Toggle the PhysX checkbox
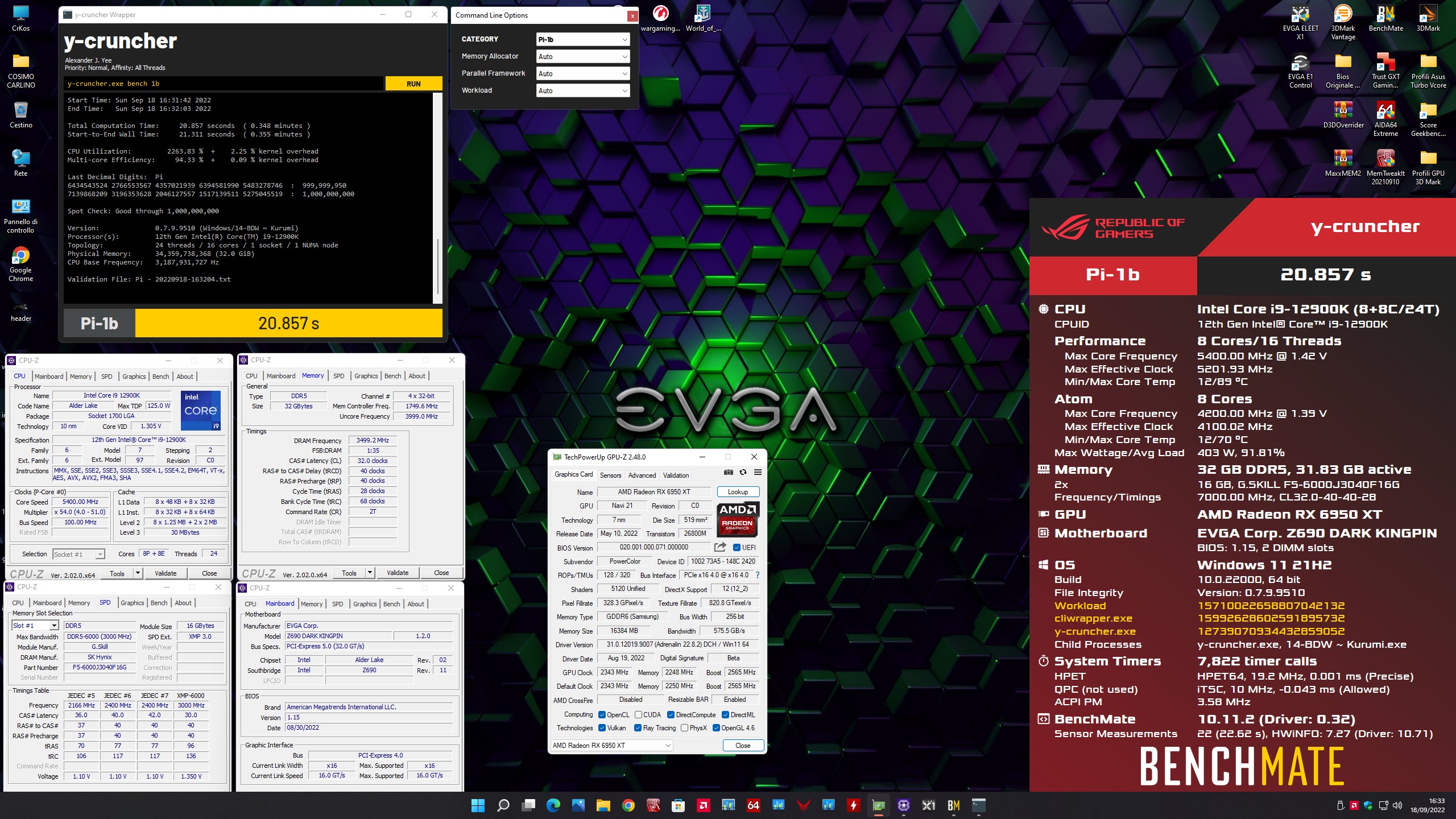1456x819 pixels. [684, 728]
